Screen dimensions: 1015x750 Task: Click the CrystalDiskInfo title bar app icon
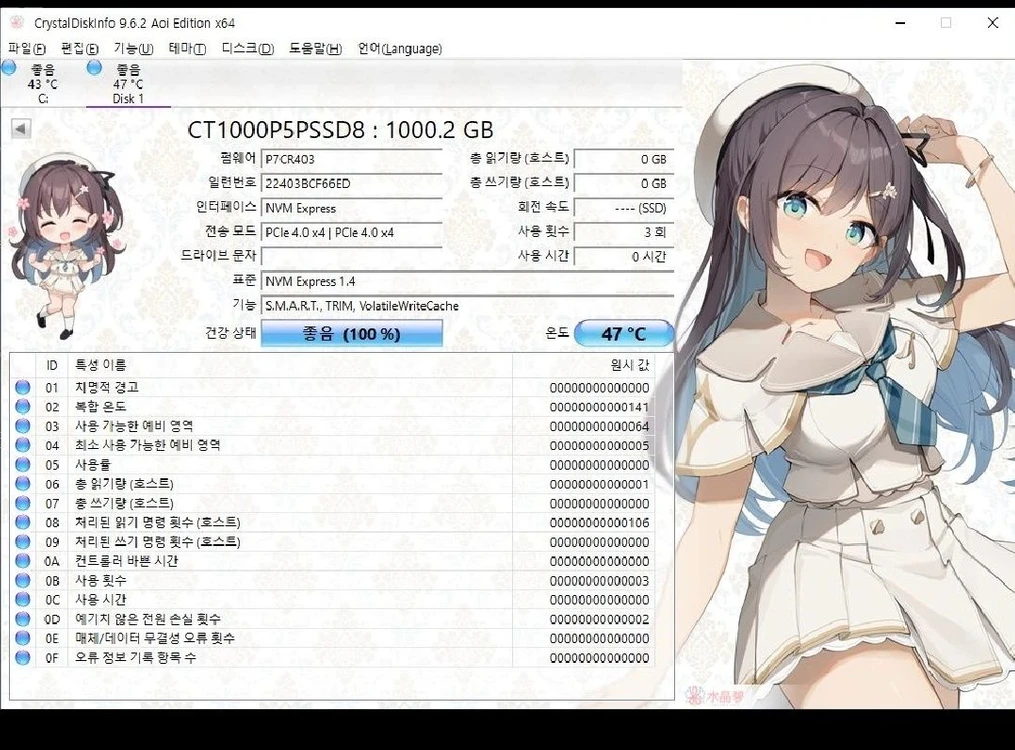pyautogui.click(x=17, y=23)
